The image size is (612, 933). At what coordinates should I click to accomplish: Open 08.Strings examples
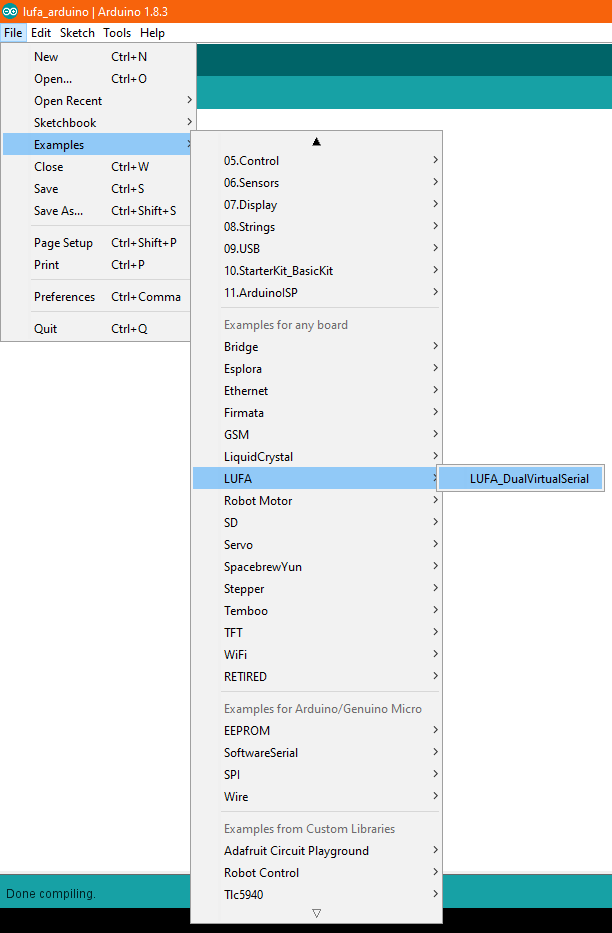tap(316, 227)
